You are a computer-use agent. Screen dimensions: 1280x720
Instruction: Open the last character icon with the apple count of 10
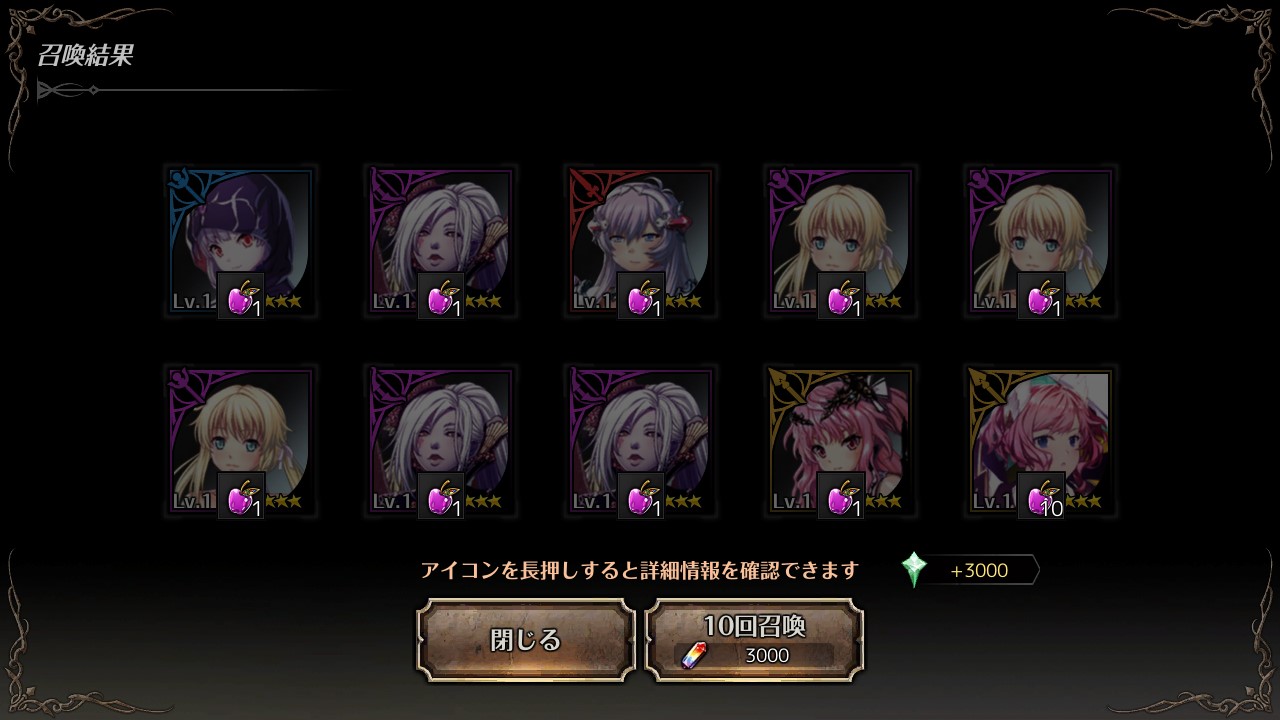(1040, 441)
